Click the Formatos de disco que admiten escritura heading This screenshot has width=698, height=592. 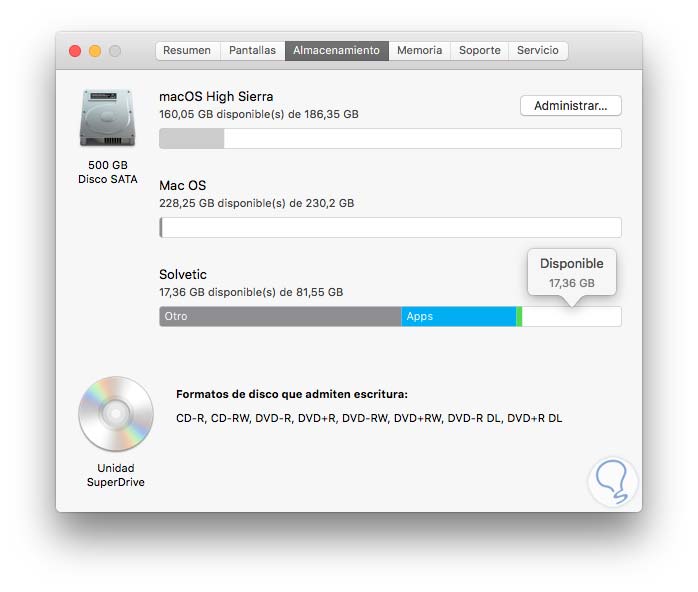[x=292, y=394]
